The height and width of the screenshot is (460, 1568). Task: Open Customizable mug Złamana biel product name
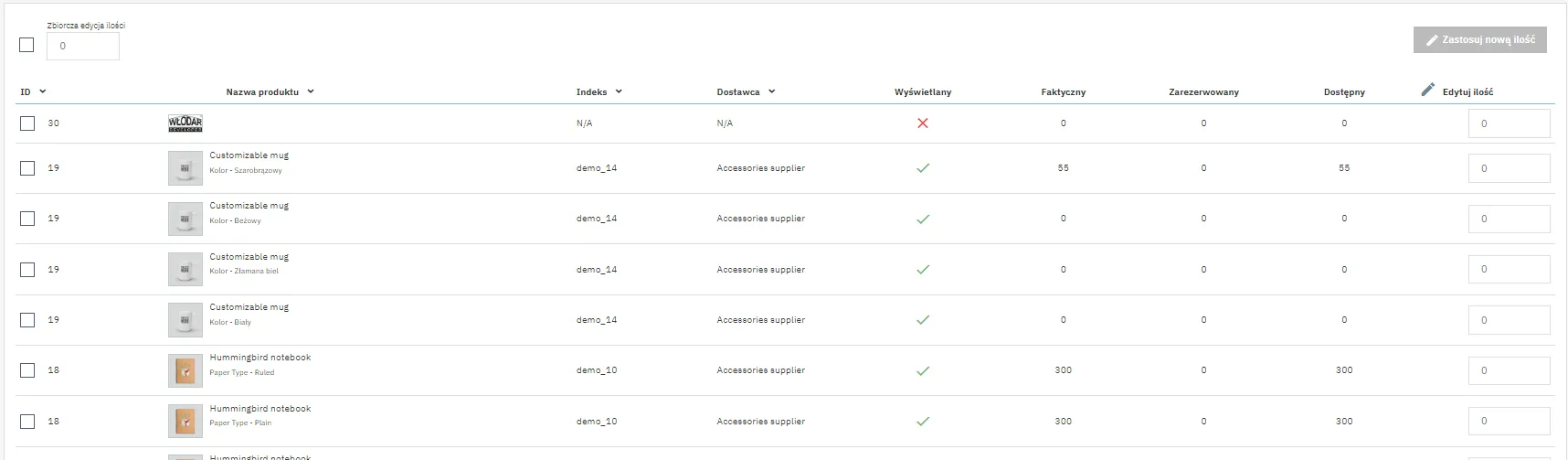pos(249,257)
